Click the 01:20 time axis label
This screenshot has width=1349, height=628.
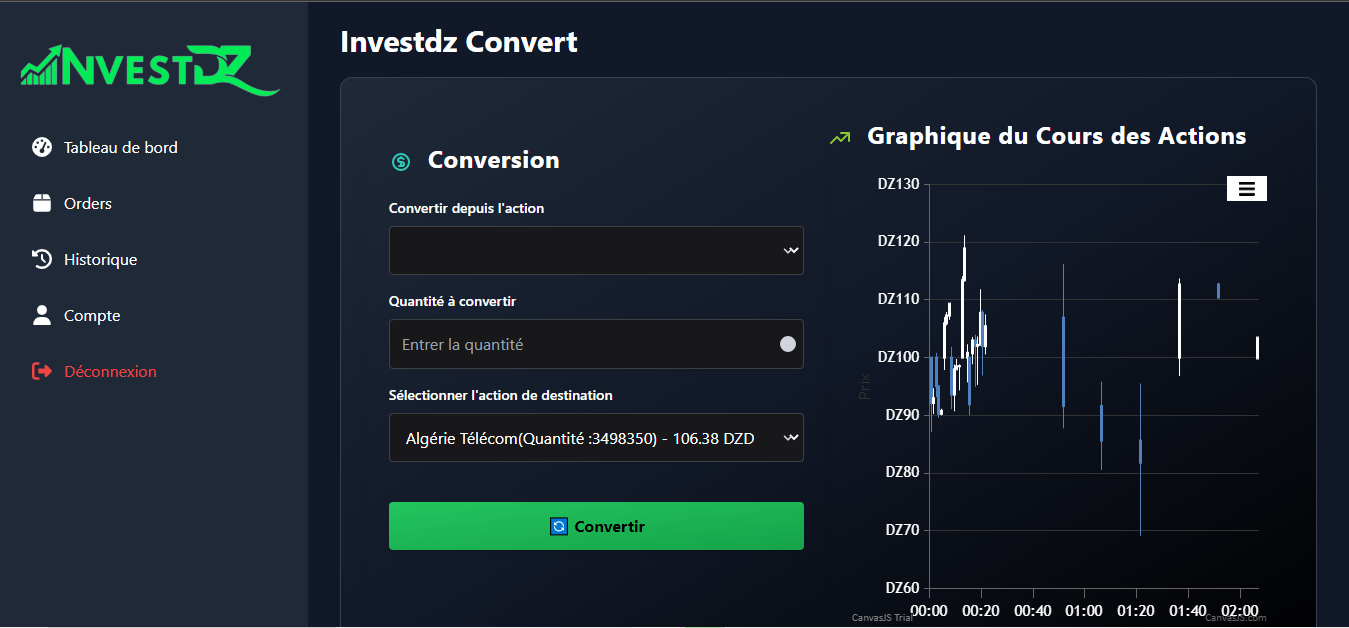pyautogui.click(x=1136, y=610)
